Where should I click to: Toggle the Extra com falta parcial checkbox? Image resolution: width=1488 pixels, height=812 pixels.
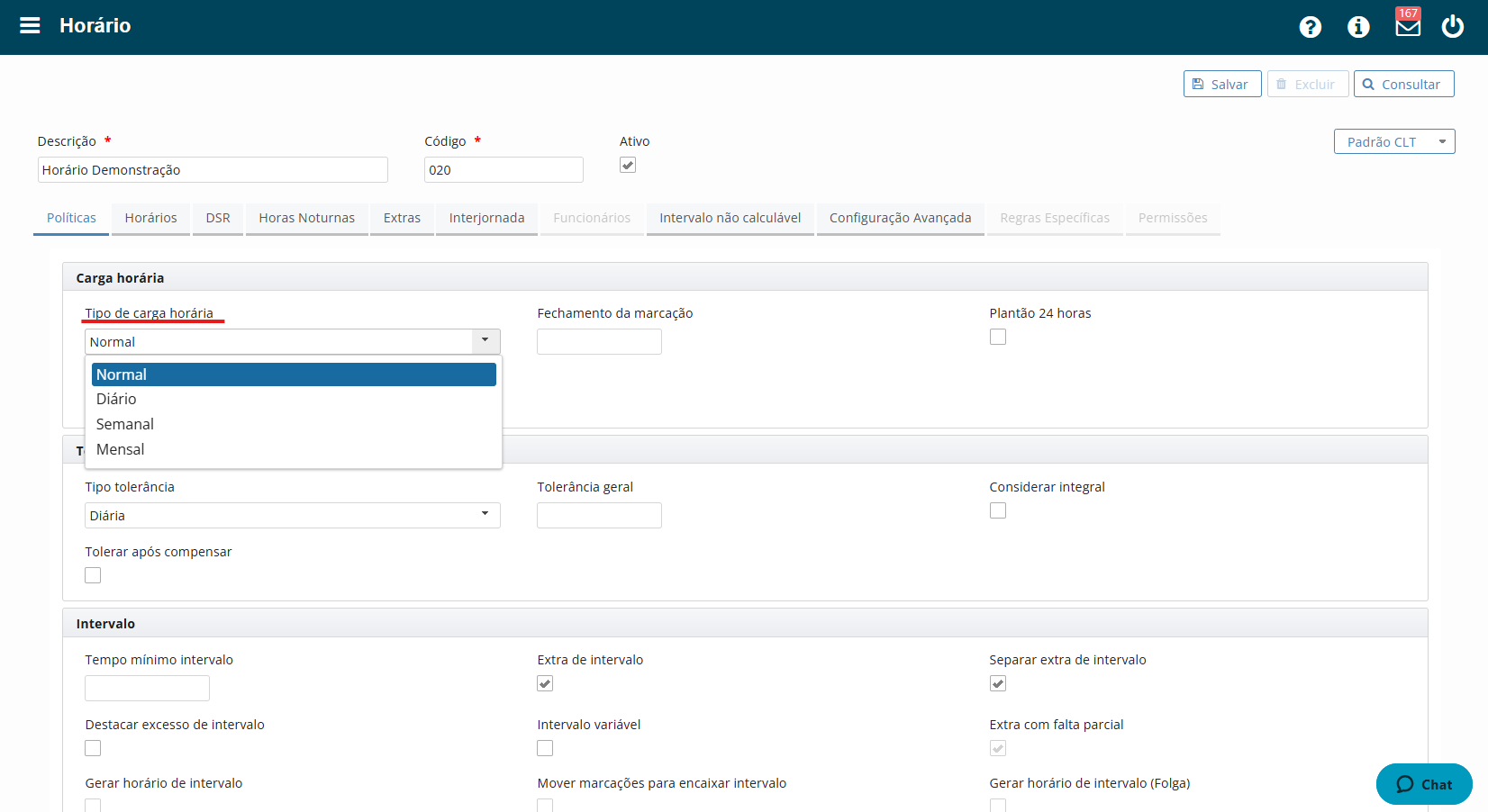point(998,748)
